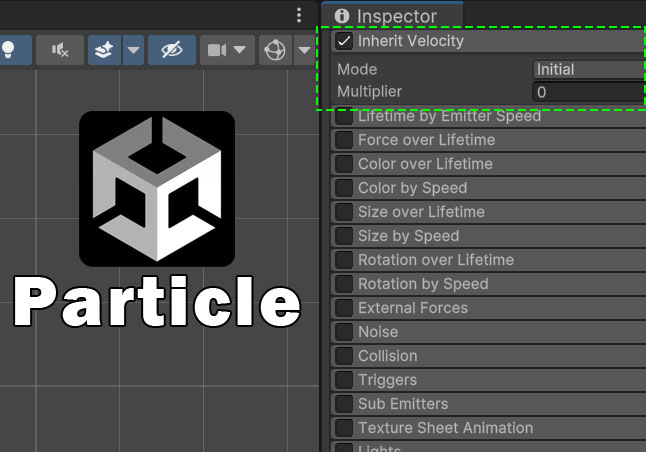Enable the Noise module checkbox
The height and width of the screenshot is (452, 646).
coord(344,332)
